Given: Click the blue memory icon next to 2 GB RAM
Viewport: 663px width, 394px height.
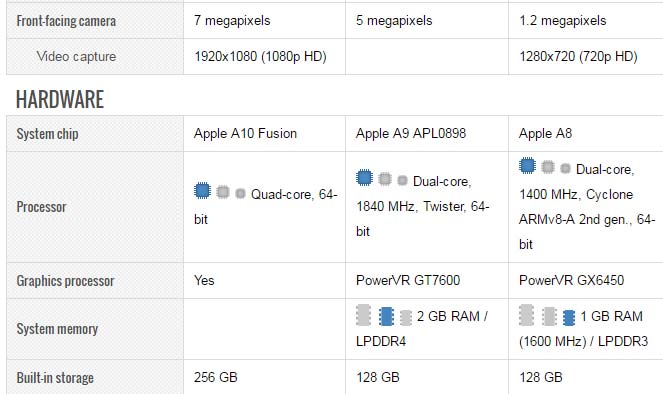Looking at the screenshot, I should coord(386,316).
